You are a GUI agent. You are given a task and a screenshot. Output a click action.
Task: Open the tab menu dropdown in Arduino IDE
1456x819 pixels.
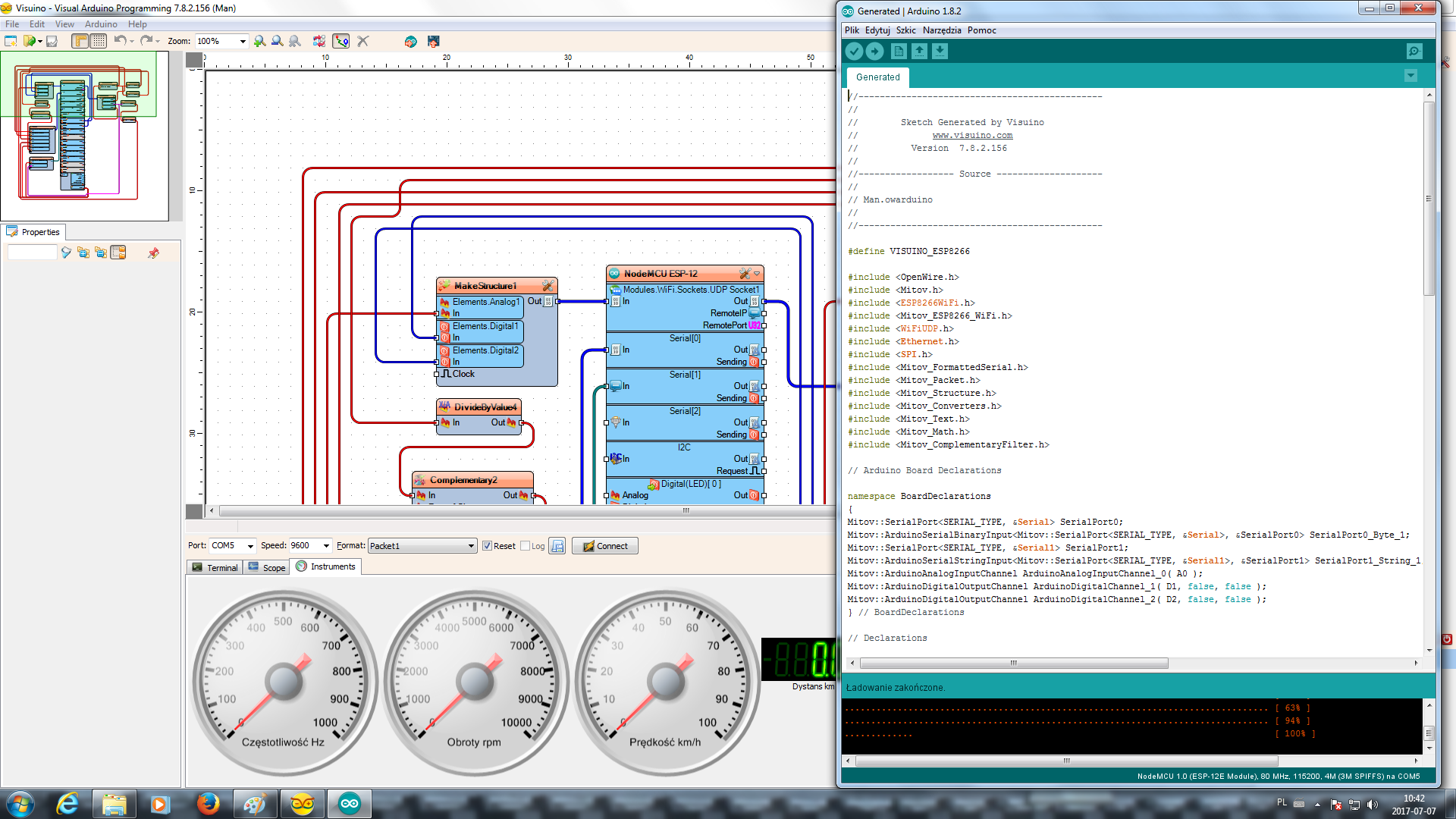(x=1410, y=76)
